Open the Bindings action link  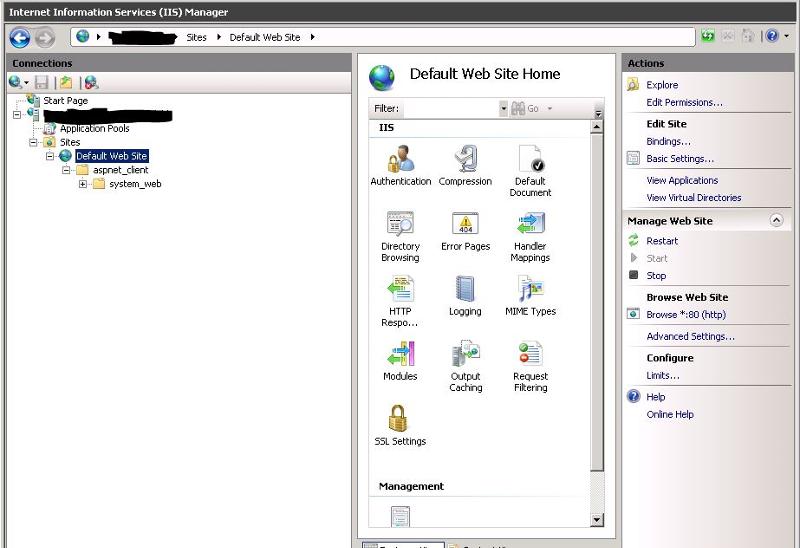(x=668, y=141)
